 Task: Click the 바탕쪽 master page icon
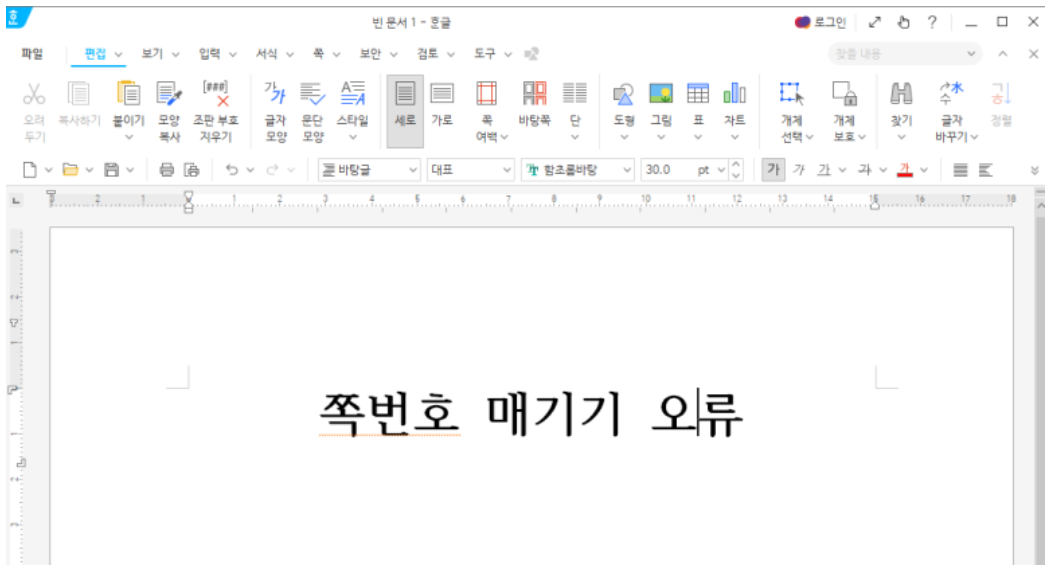[534, 95]
